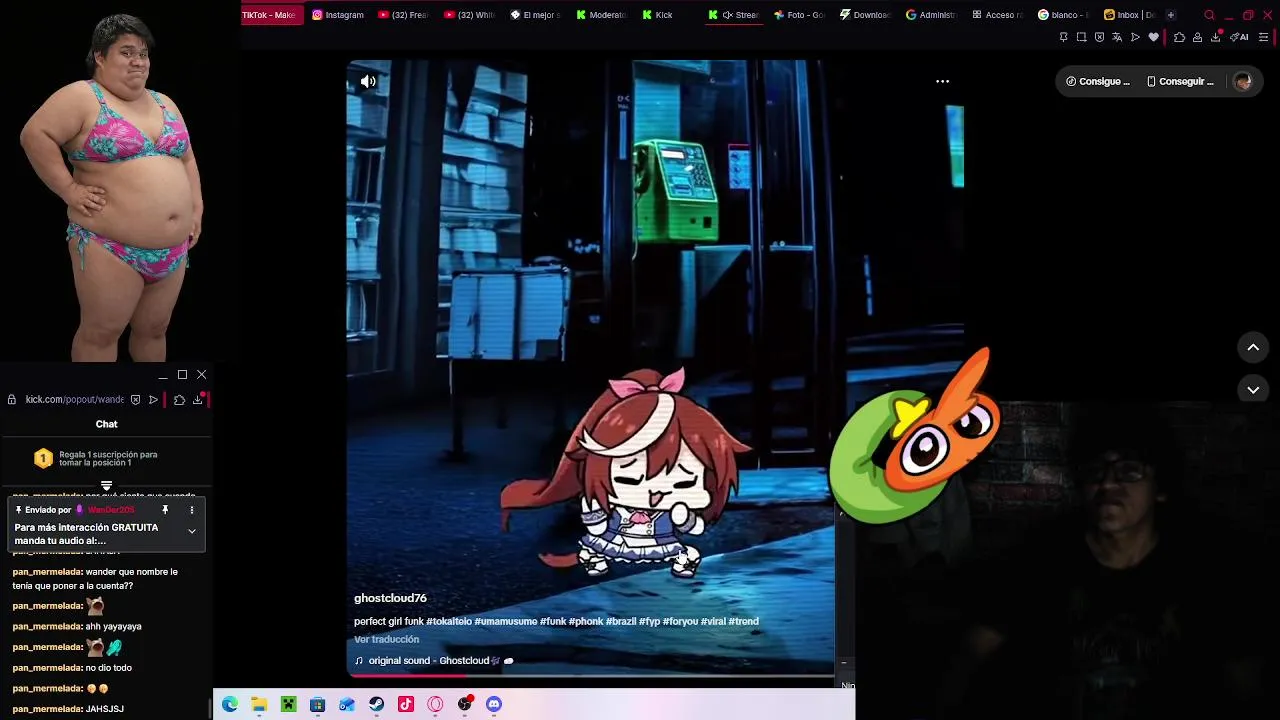Mute the TikTok video sound
The image size is (1280, 720).
pyautogui.click(x=368, y=82)
